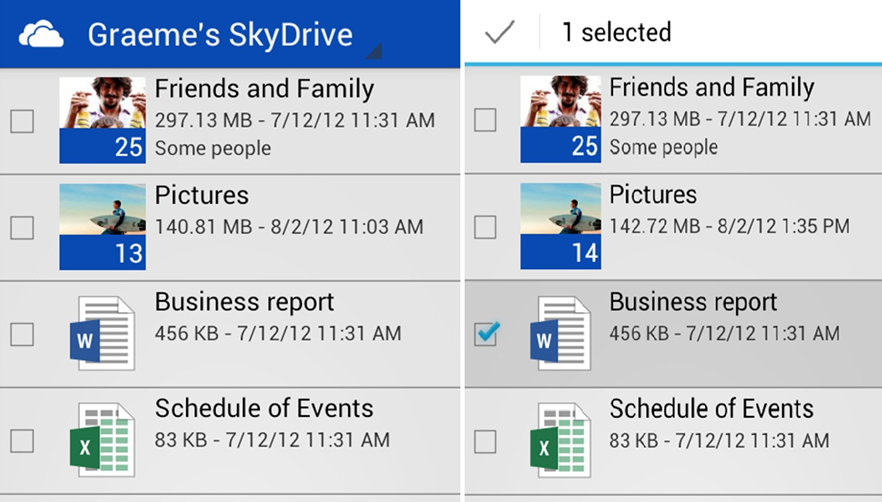Check Business report box in left panel

22,334
